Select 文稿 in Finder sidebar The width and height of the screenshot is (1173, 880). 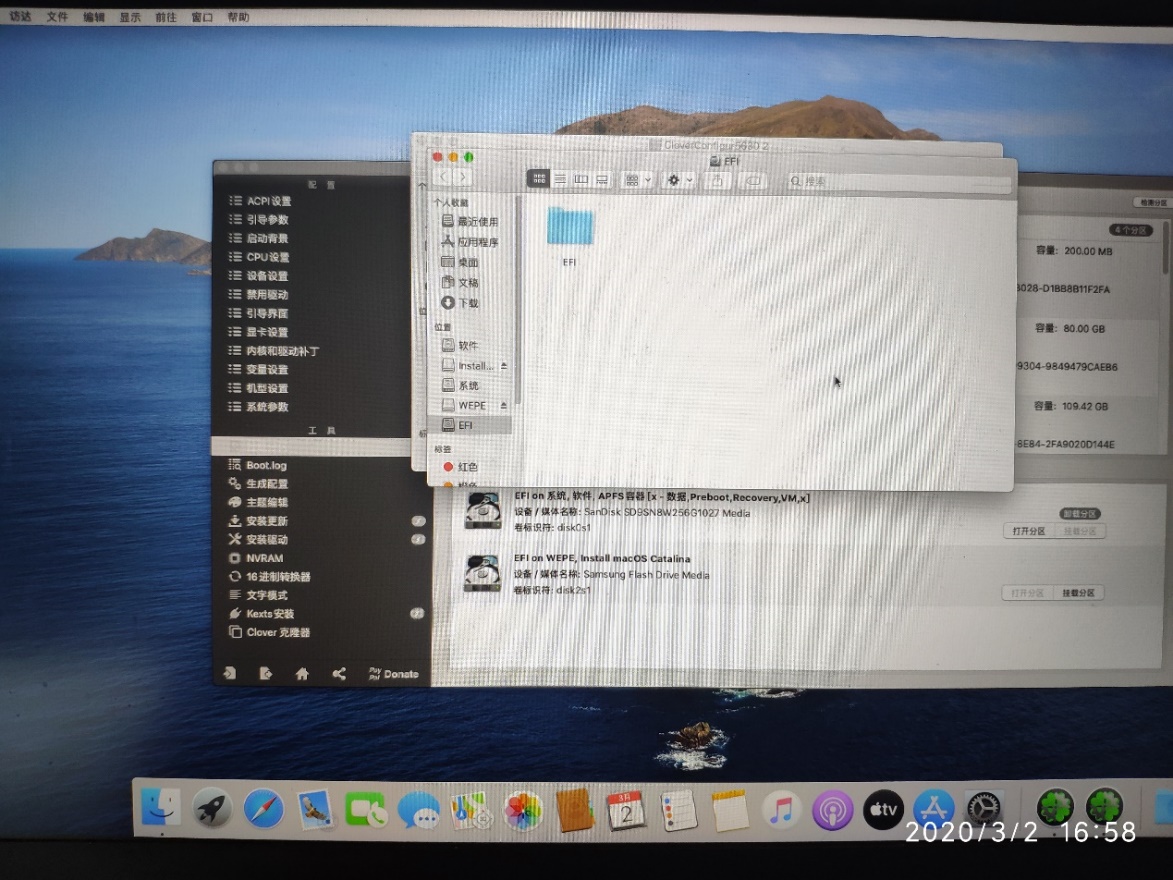coord(460,282)
